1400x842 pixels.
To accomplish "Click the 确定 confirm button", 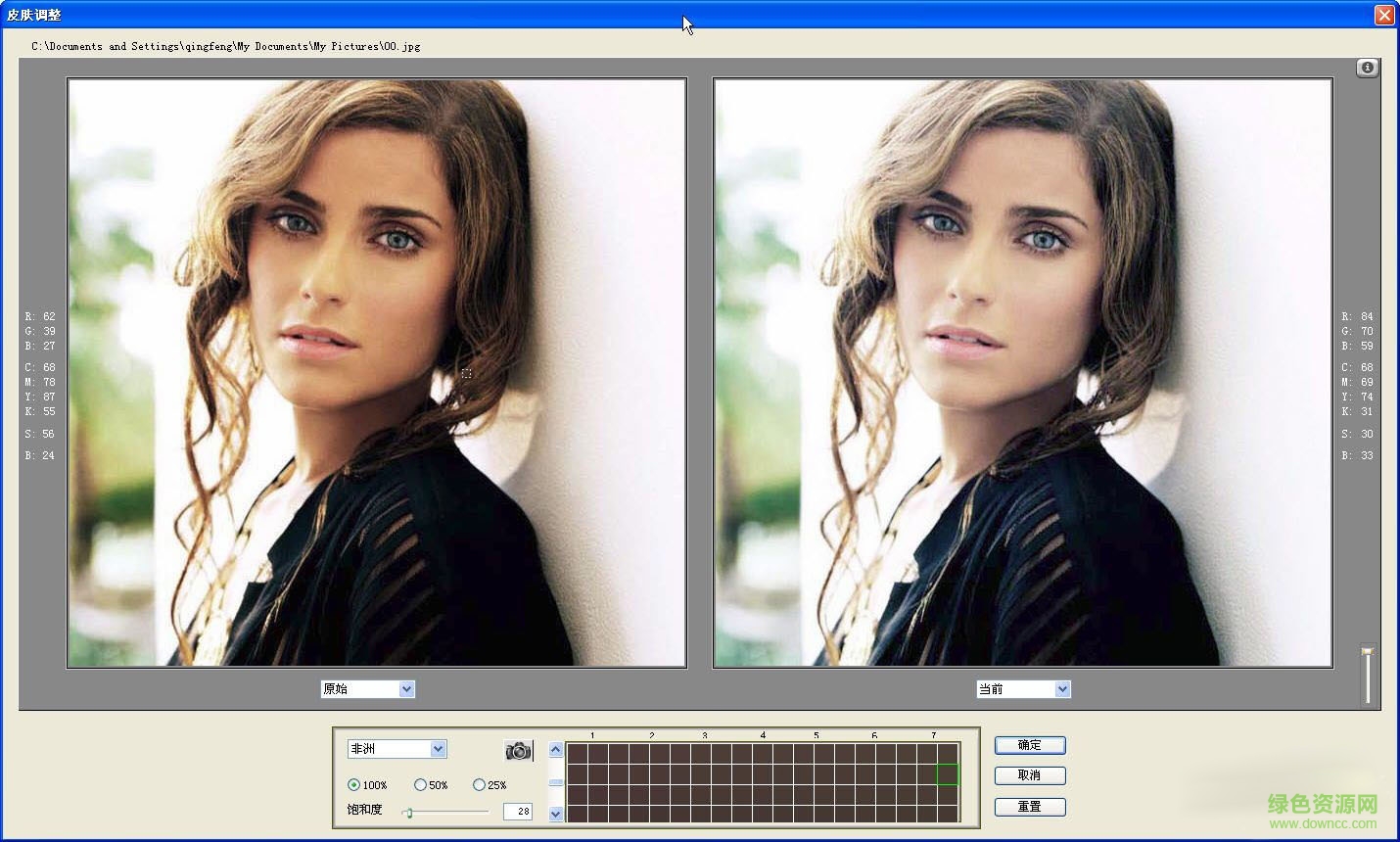I will 1030,745.
